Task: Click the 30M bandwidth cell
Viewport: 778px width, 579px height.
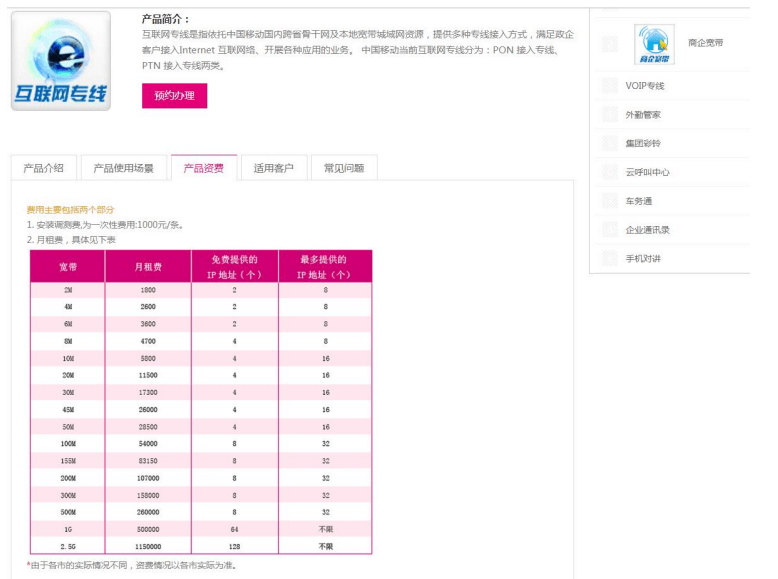Action: click(x=68, y=392)
